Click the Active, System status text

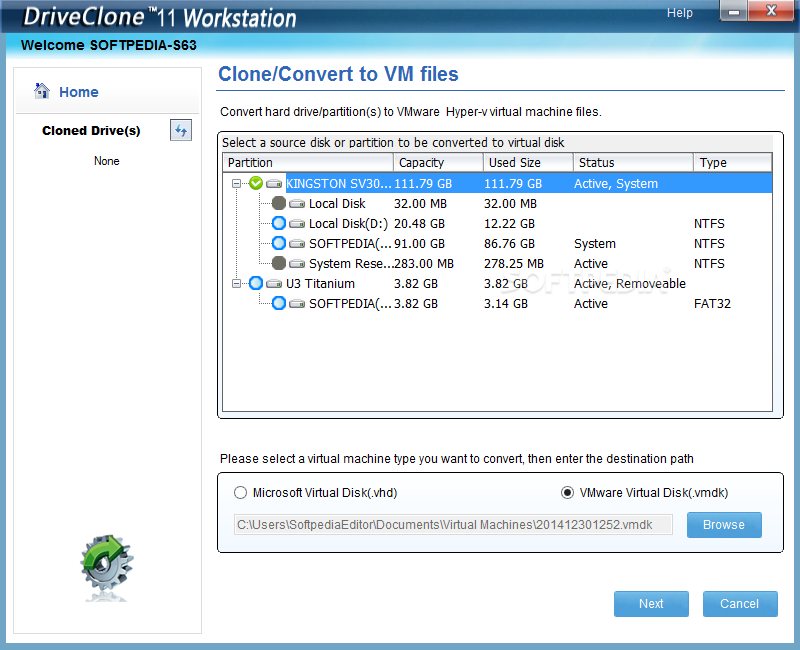(x=616, y=184)
